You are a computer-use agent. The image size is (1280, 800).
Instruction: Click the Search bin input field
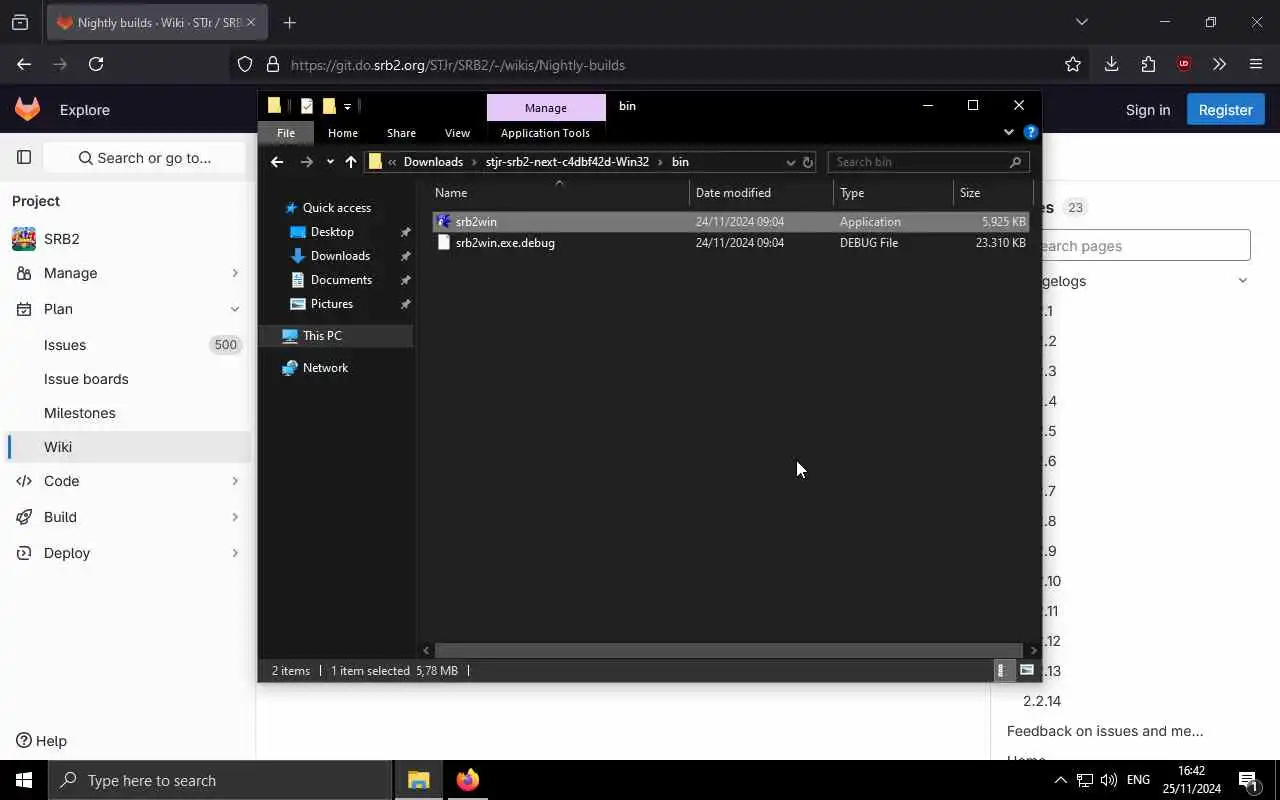tap(917, 162)
